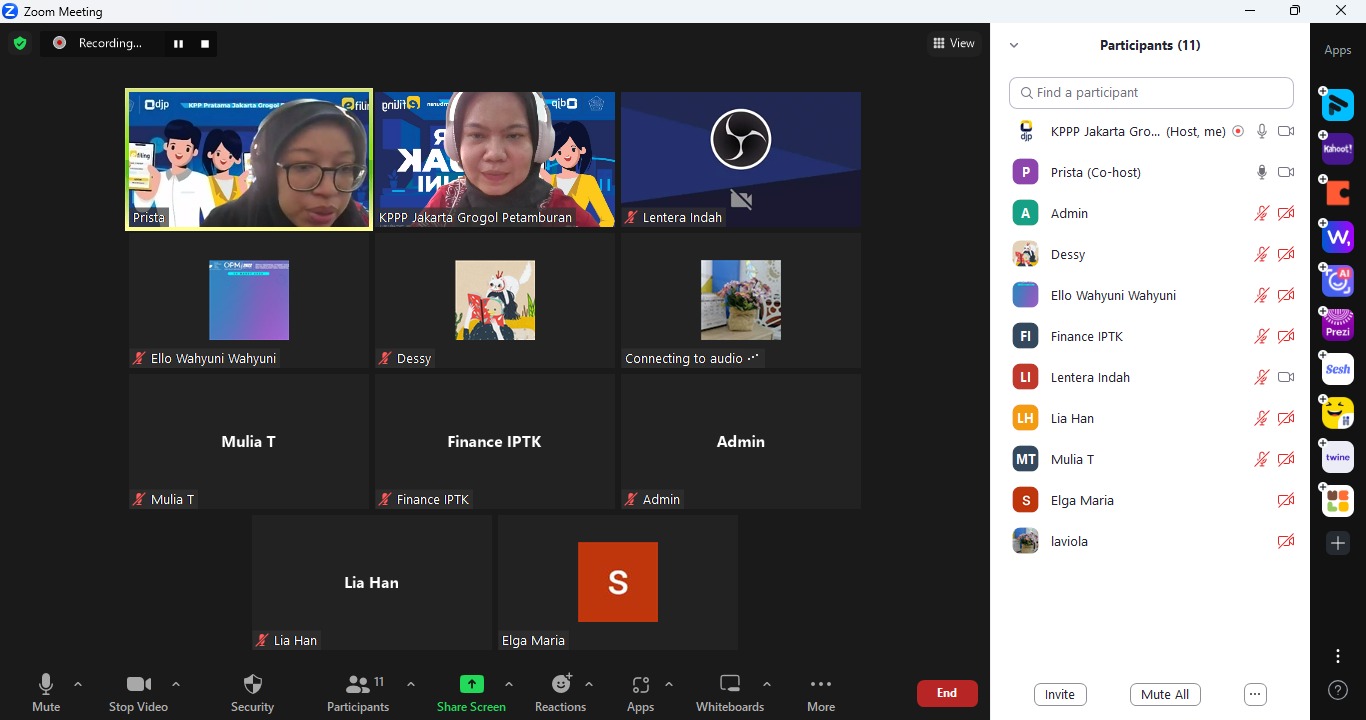The width and height of the screenshot is (1366, 720).
Task: Click the green encryption shield icon
Action: [20, 43]
